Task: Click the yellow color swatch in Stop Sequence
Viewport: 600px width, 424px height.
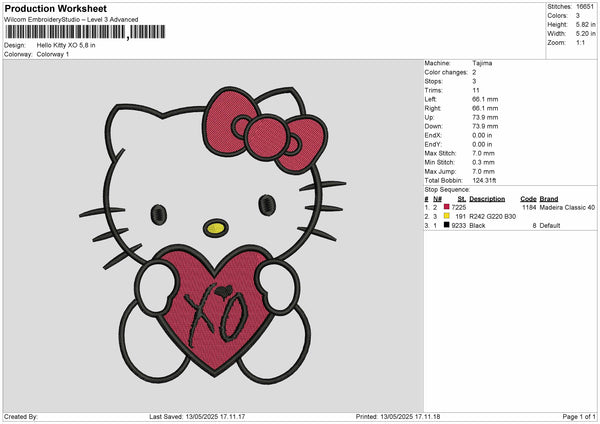Action: pyautogui.click(x=446, y=216)
